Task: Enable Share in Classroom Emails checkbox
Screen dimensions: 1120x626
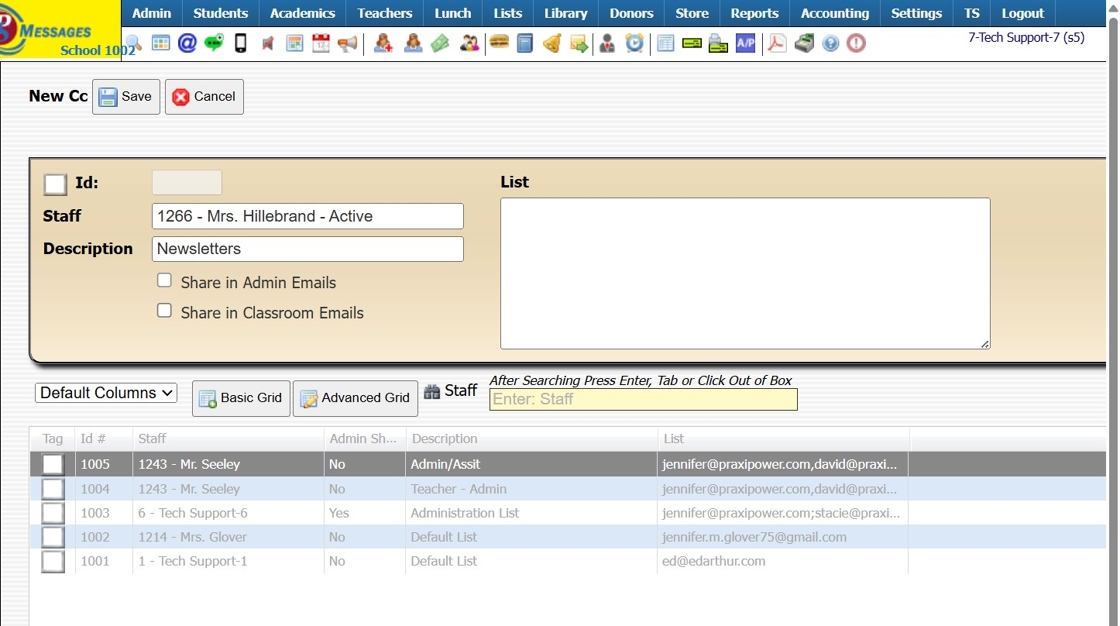Action: [164, 310]
